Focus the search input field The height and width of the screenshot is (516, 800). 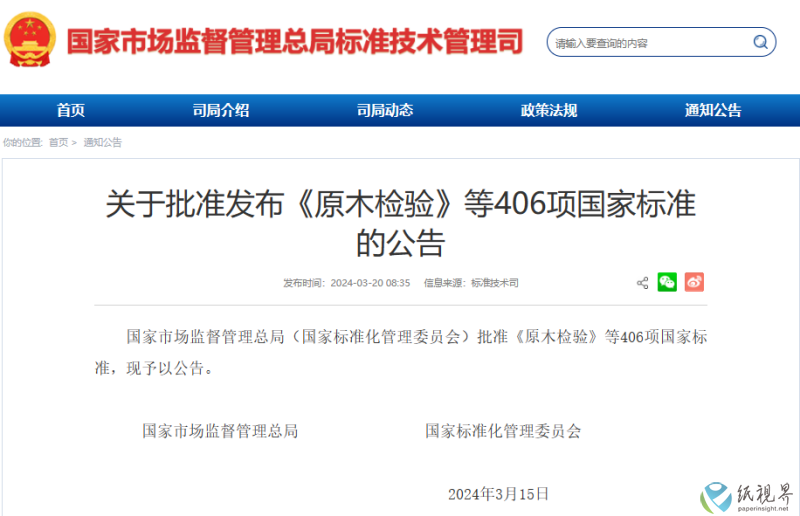pyautogui.click(x=661, y=42)
